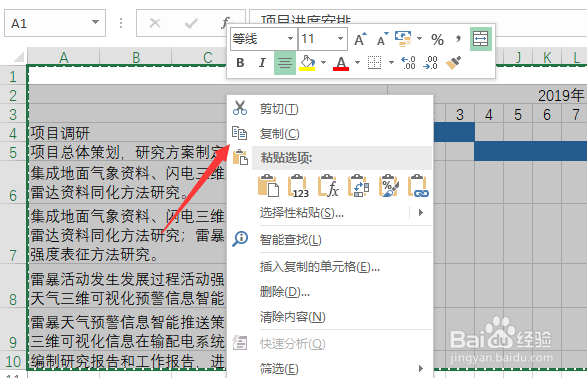Open borders dropdown arrow

click(391, 63)
